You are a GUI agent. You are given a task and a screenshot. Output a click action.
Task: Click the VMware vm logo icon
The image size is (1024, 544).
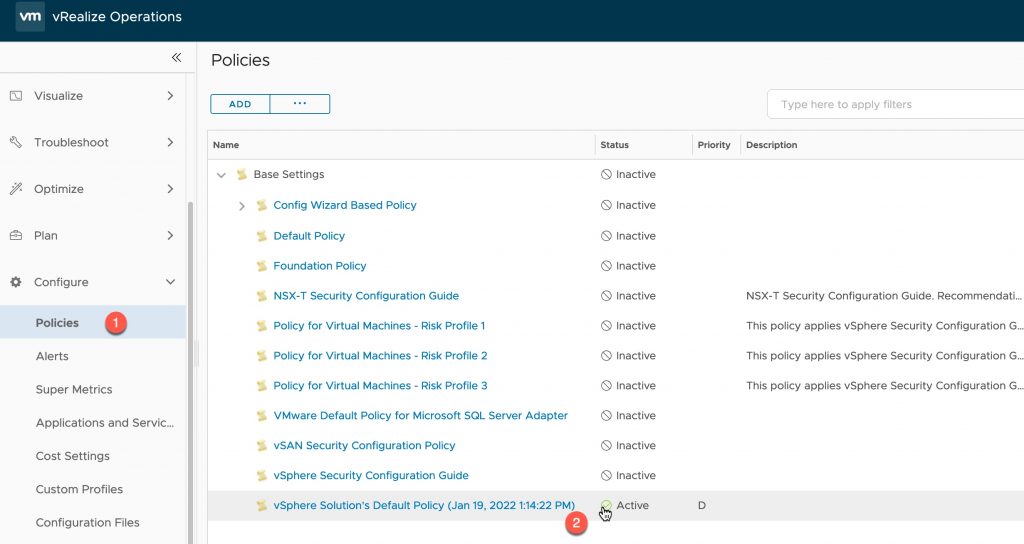[x=30, y=17]
